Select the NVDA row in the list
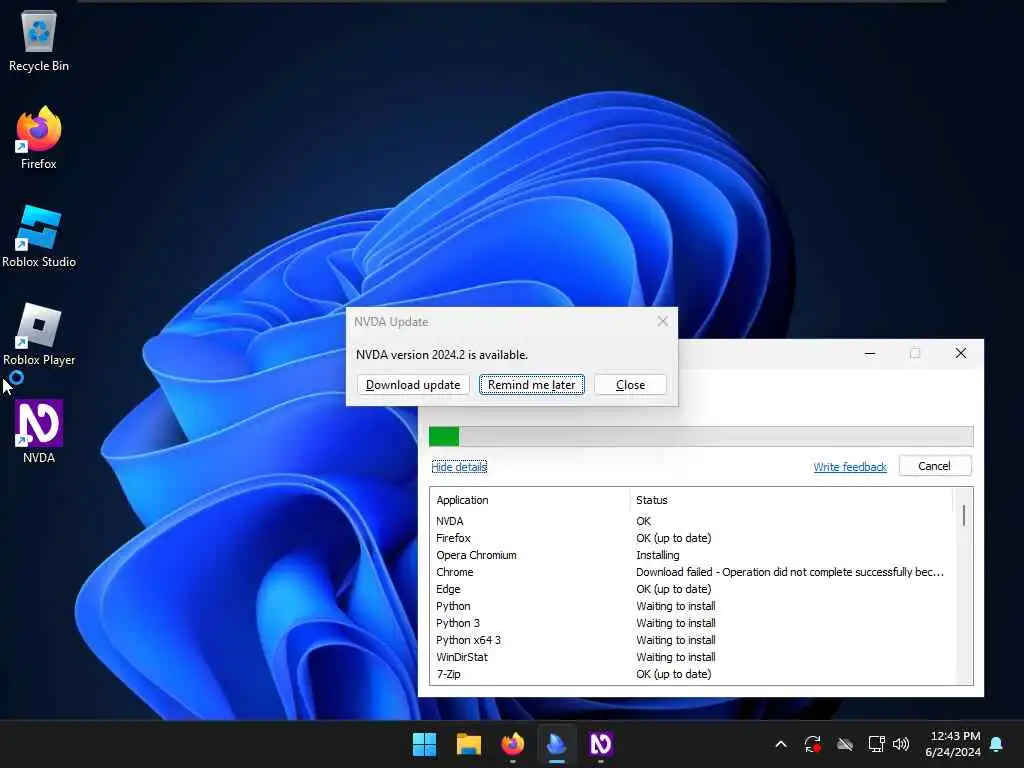The width and height of the screenshot is (1024, 768). [x=692, y=521]
